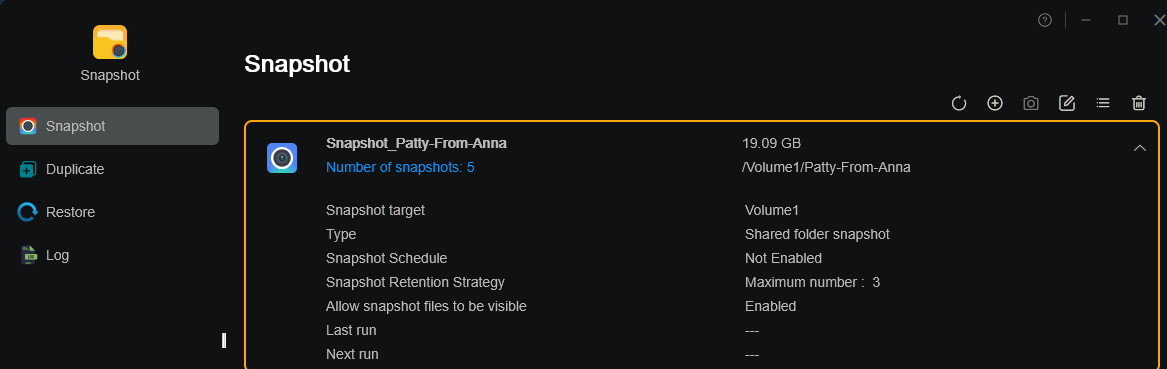Open snapshot list view icon

coord(1103,103)
